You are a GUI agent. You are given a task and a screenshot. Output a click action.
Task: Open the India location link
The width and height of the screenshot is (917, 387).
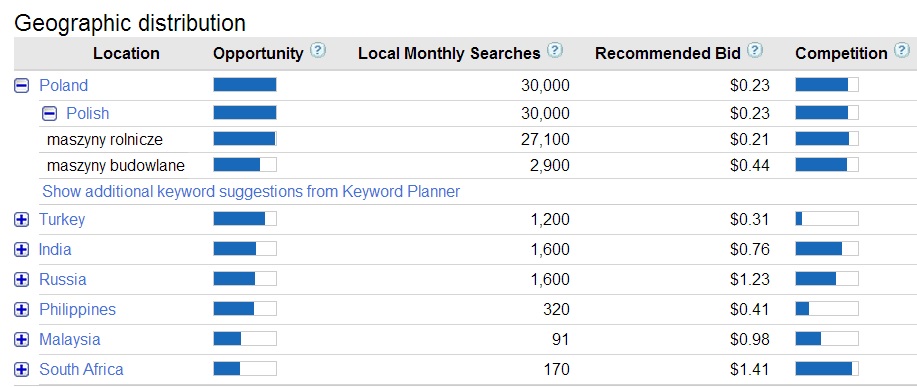(x=55, y=250)
